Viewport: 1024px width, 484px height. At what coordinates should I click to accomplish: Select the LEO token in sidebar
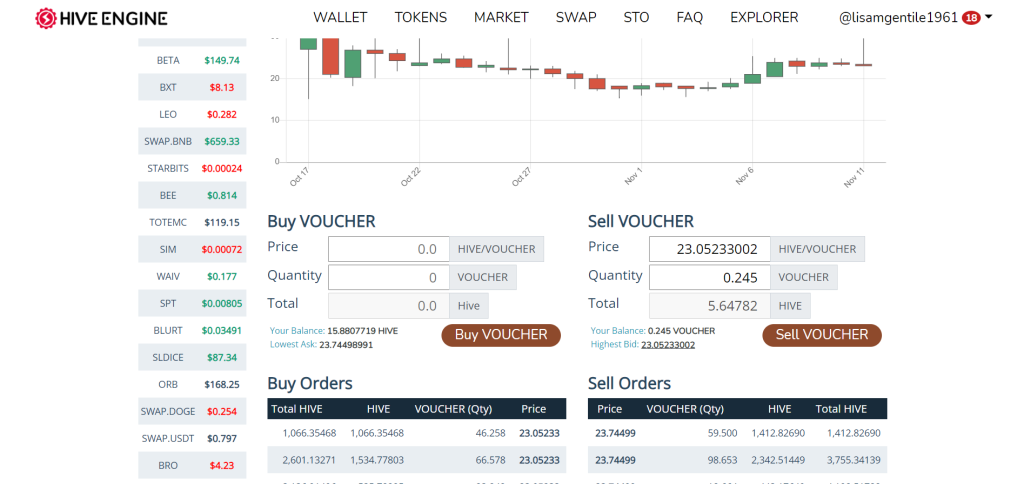[192, 114]
